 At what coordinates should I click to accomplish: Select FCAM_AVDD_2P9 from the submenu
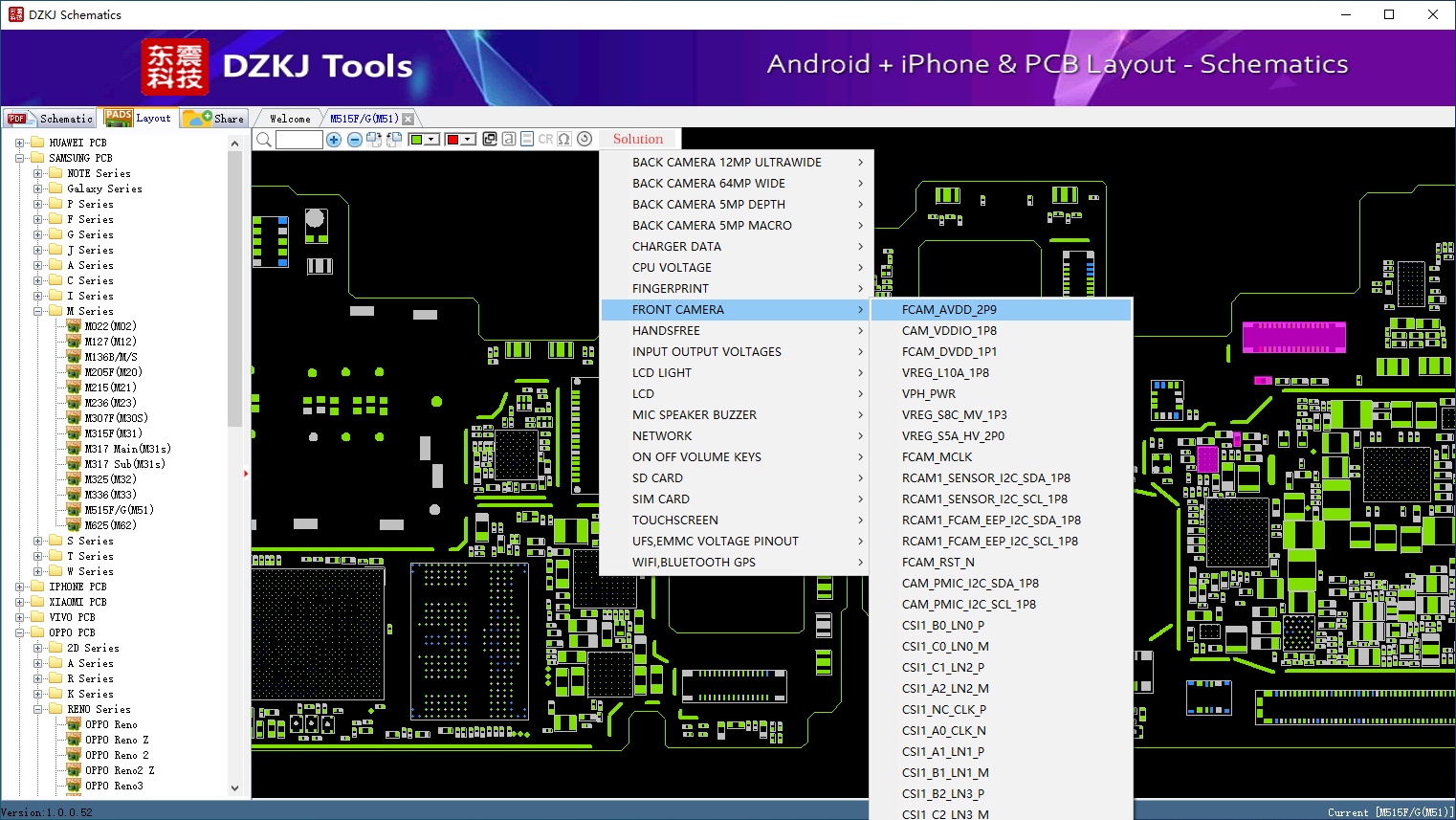coord(949,310)
